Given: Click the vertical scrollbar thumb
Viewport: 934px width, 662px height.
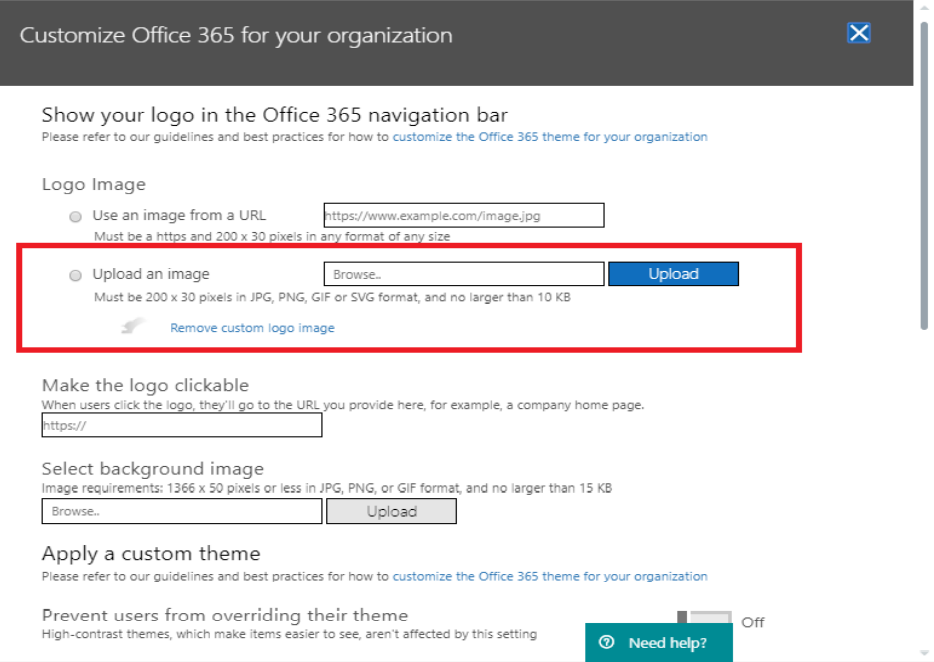Looking at the screenshot, I should click(924, 176).
